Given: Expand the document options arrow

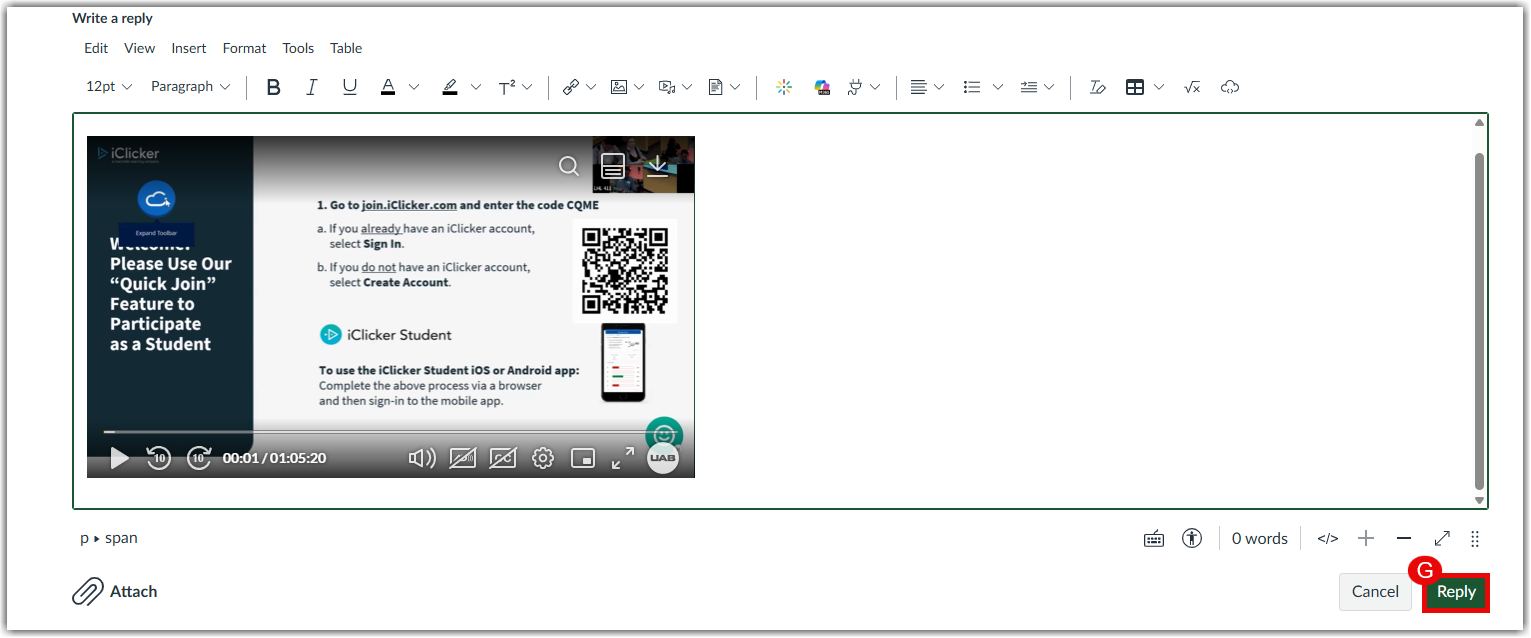Looking at the screenshot, I should pos(735,87).
